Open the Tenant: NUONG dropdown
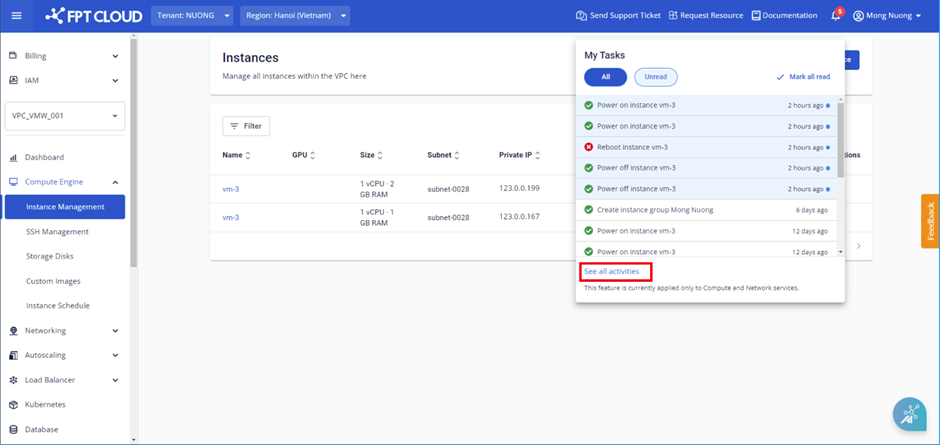This screenshot has height=445, width=940. tap(192, 16)
